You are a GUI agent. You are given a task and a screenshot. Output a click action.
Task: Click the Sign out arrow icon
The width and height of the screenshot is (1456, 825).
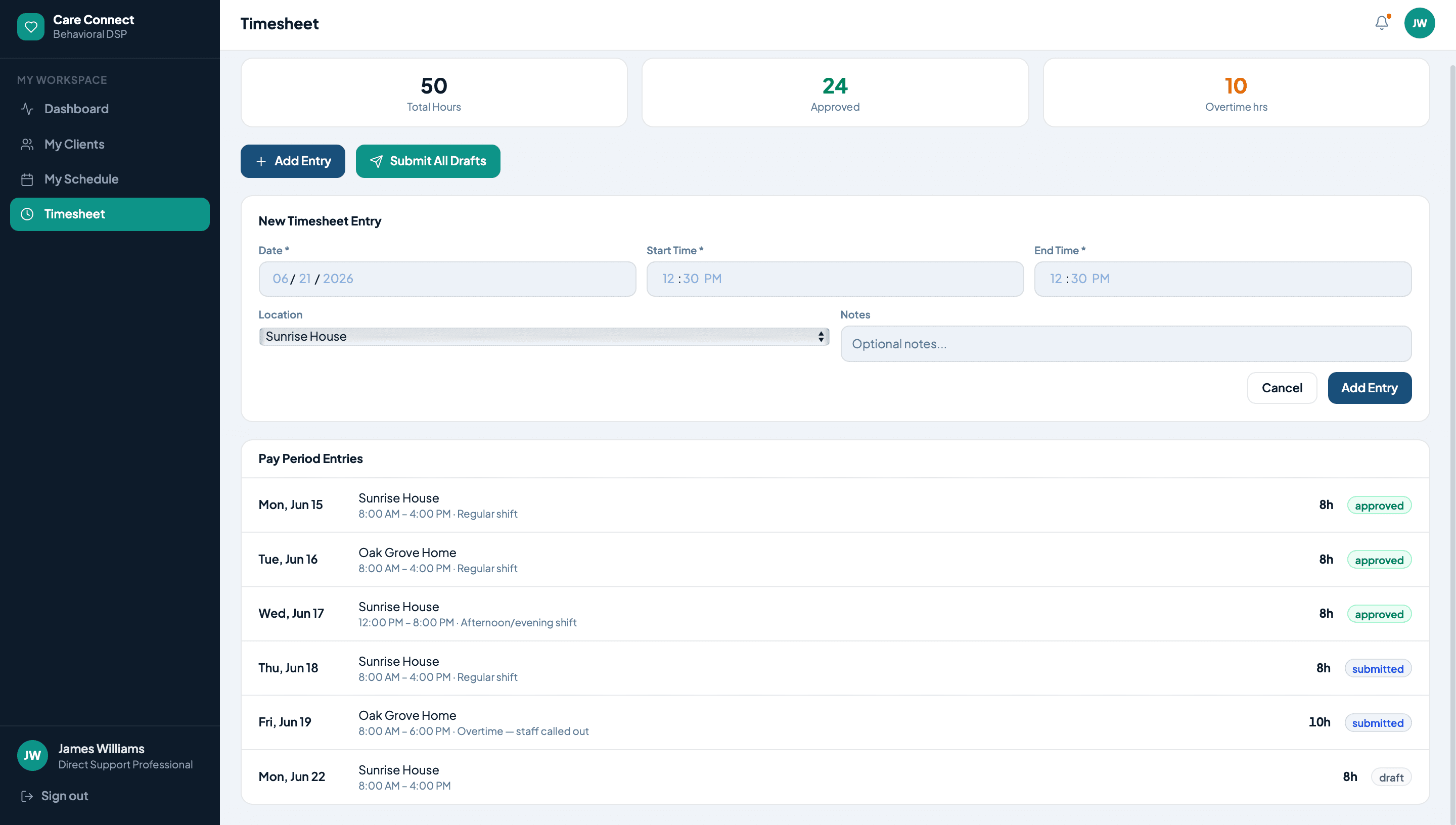click(x=27, y=796)
